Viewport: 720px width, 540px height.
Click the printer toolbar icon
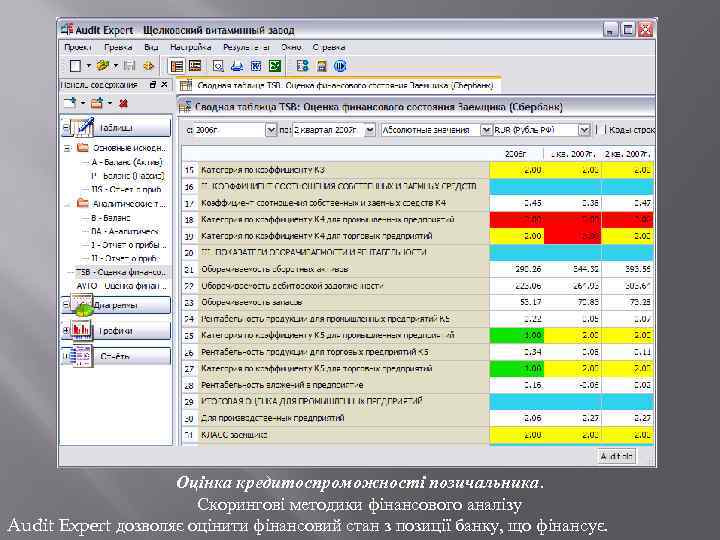(x=237, y=66)
